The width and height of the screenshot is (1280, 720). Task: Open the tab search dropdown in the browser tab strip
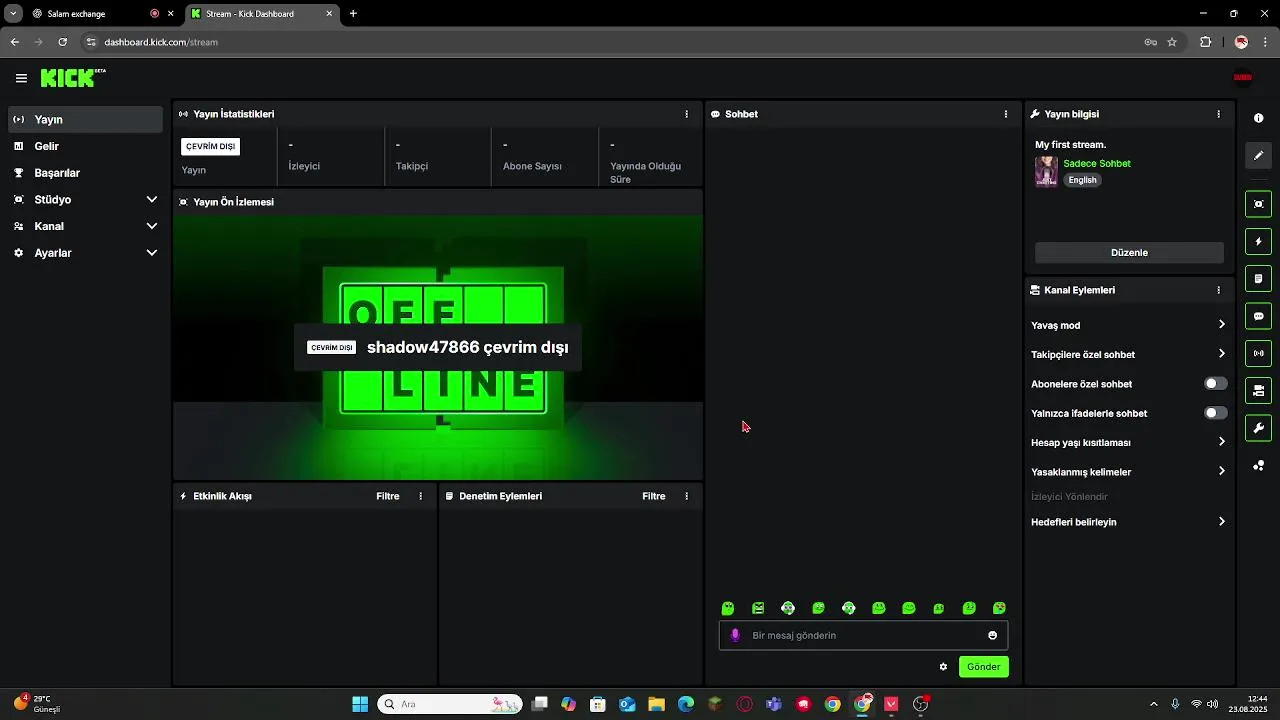pos(13,14)
